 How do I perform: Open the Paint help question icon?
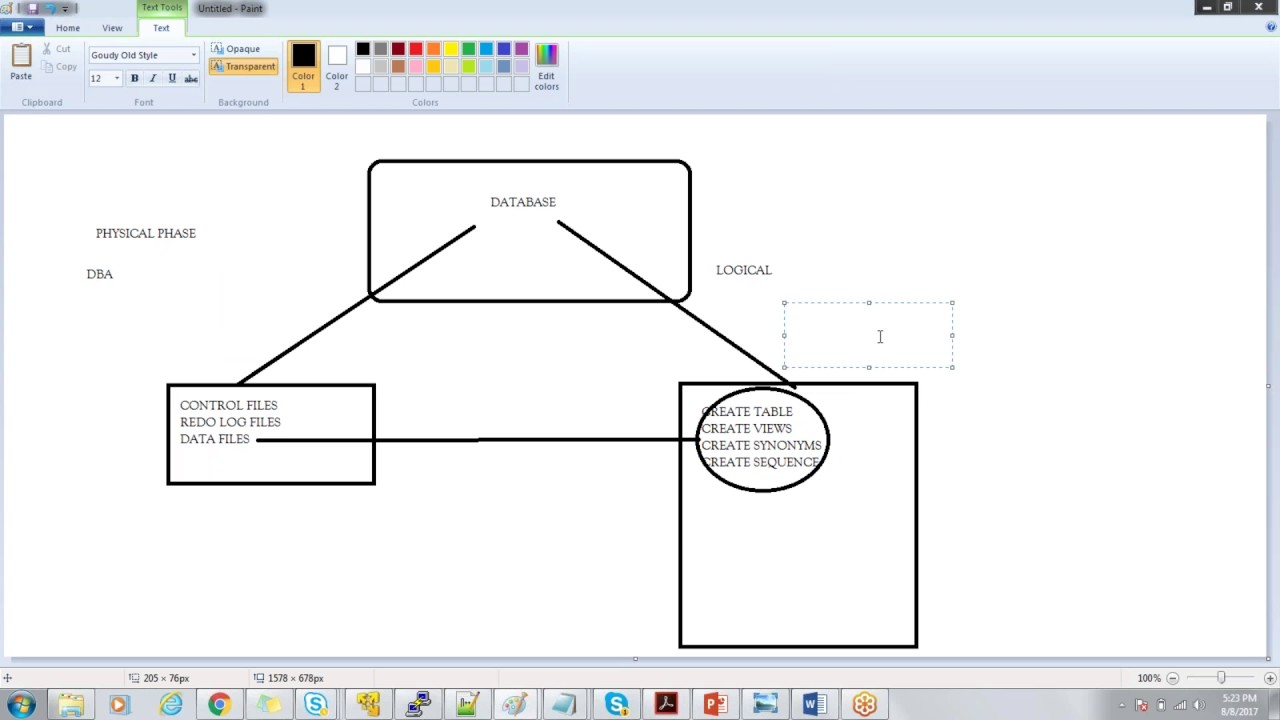tap(1270, 27)
